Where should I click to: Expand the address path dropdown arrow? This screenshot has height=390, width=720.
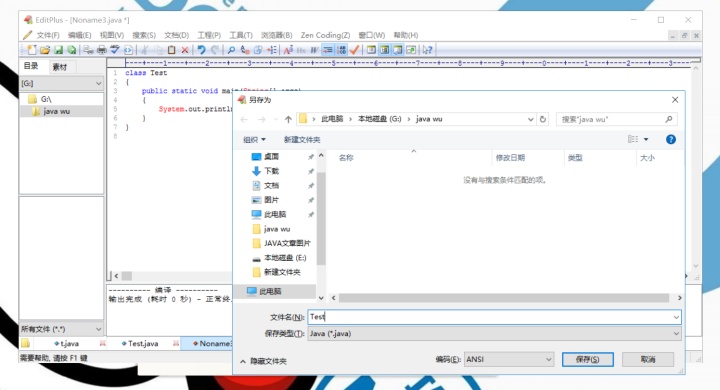530,119
